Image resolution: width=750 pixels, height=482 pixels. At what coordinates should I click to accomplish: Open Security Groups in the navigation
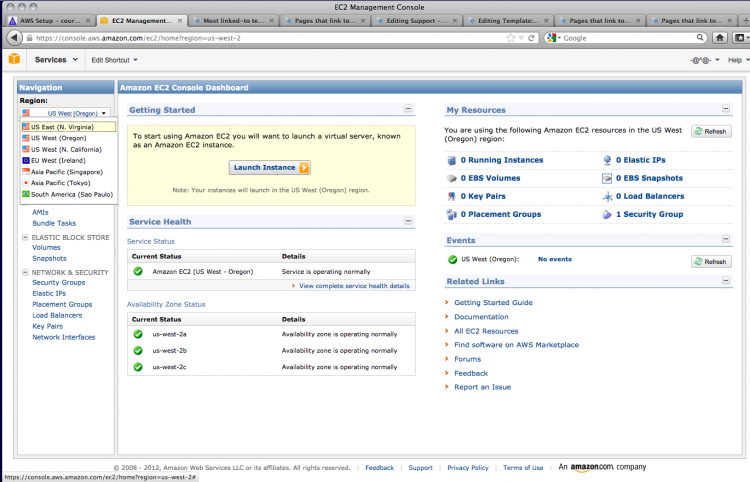(58, 283)
